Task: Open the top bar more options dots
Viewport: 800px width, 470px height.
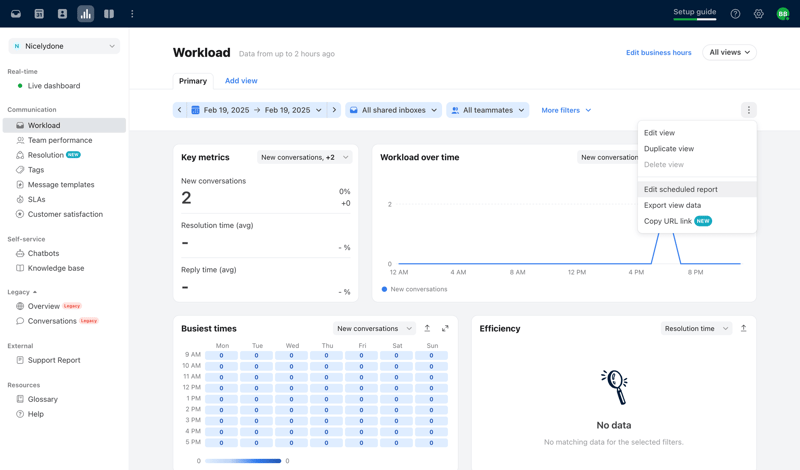Action: coord(132,14)
